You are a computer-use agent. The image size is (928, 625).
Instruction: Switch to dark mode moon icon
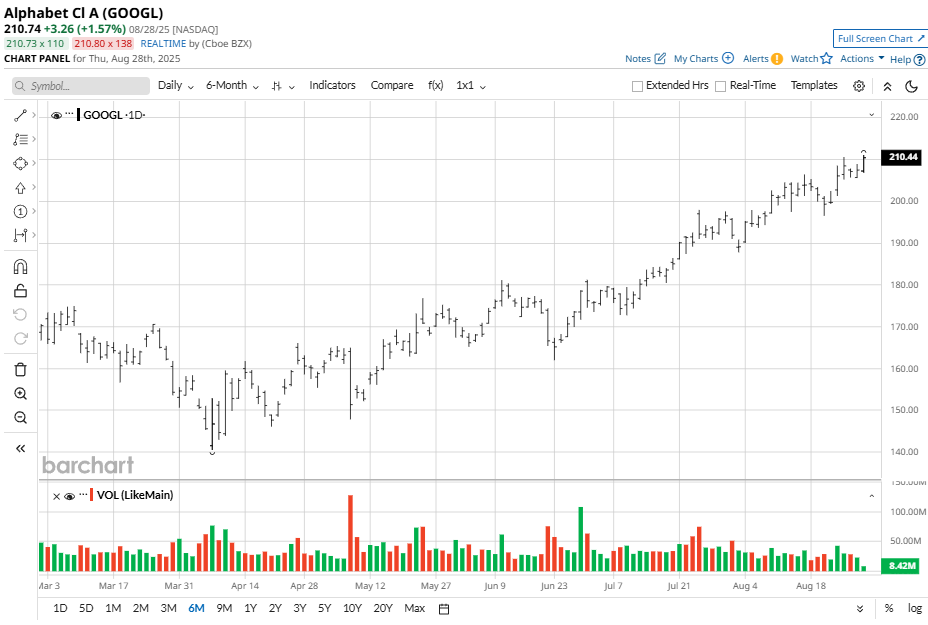[x=911, y=86]
